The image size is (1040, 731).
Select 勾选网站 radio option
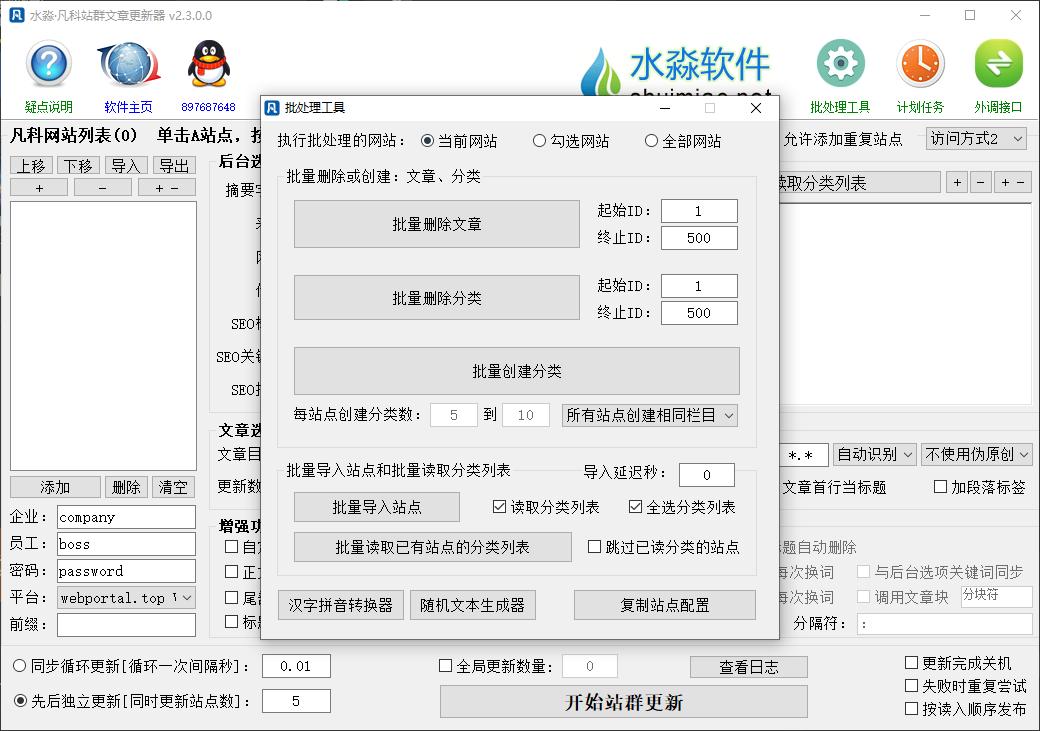pos(571,141)
